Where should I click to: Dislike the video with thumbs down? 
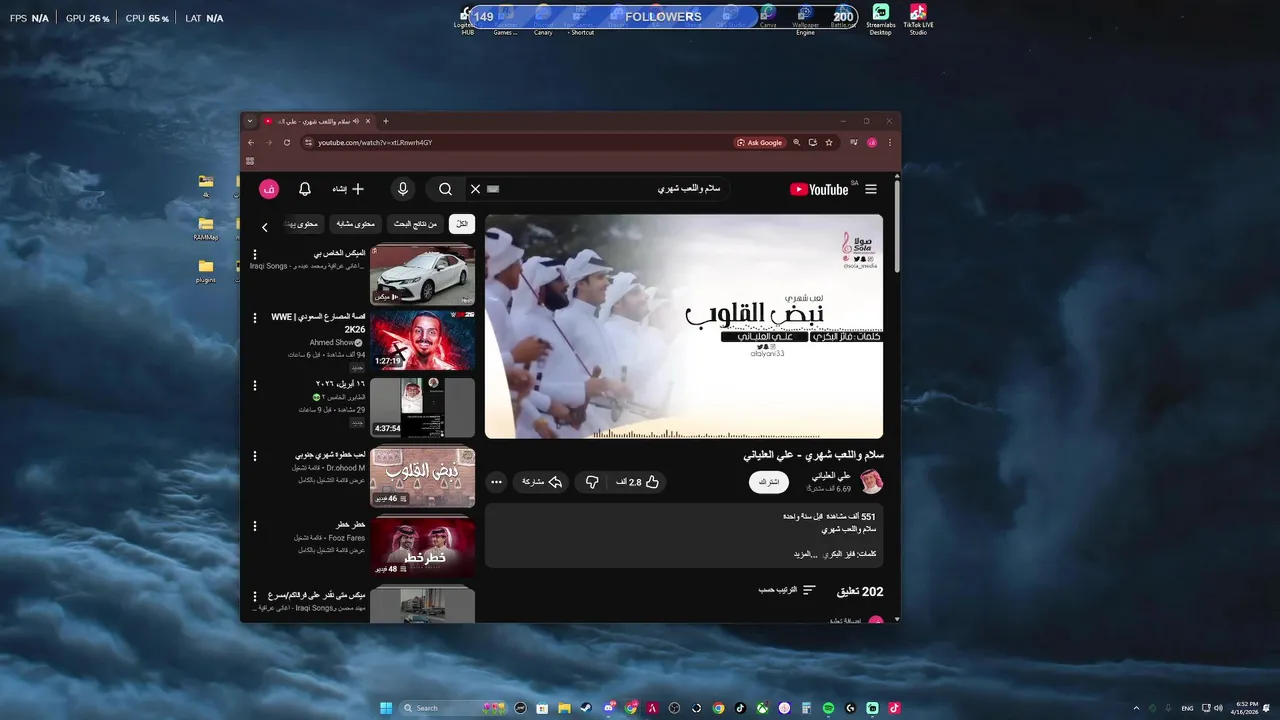click(592, 482)
